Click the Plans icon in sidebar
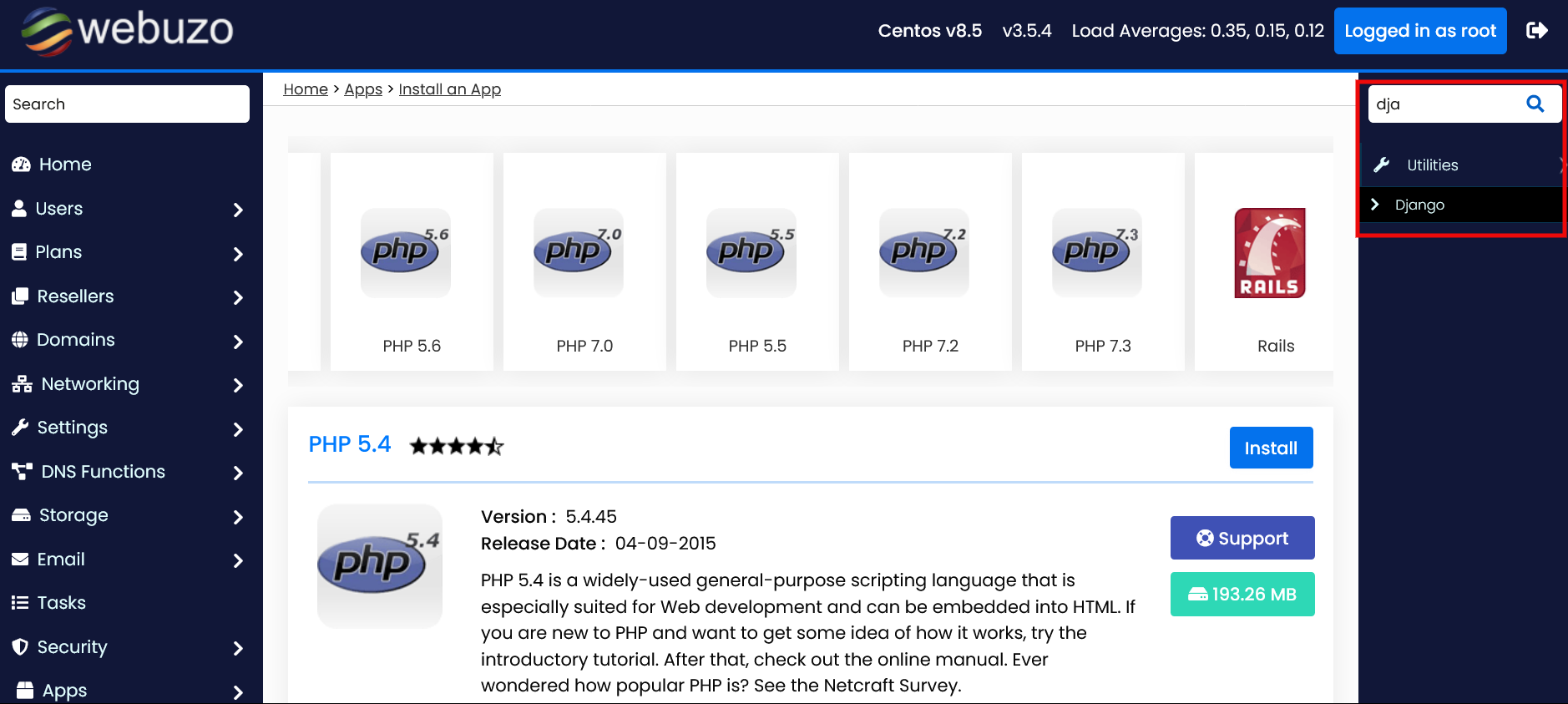 (x=19, y=251)
